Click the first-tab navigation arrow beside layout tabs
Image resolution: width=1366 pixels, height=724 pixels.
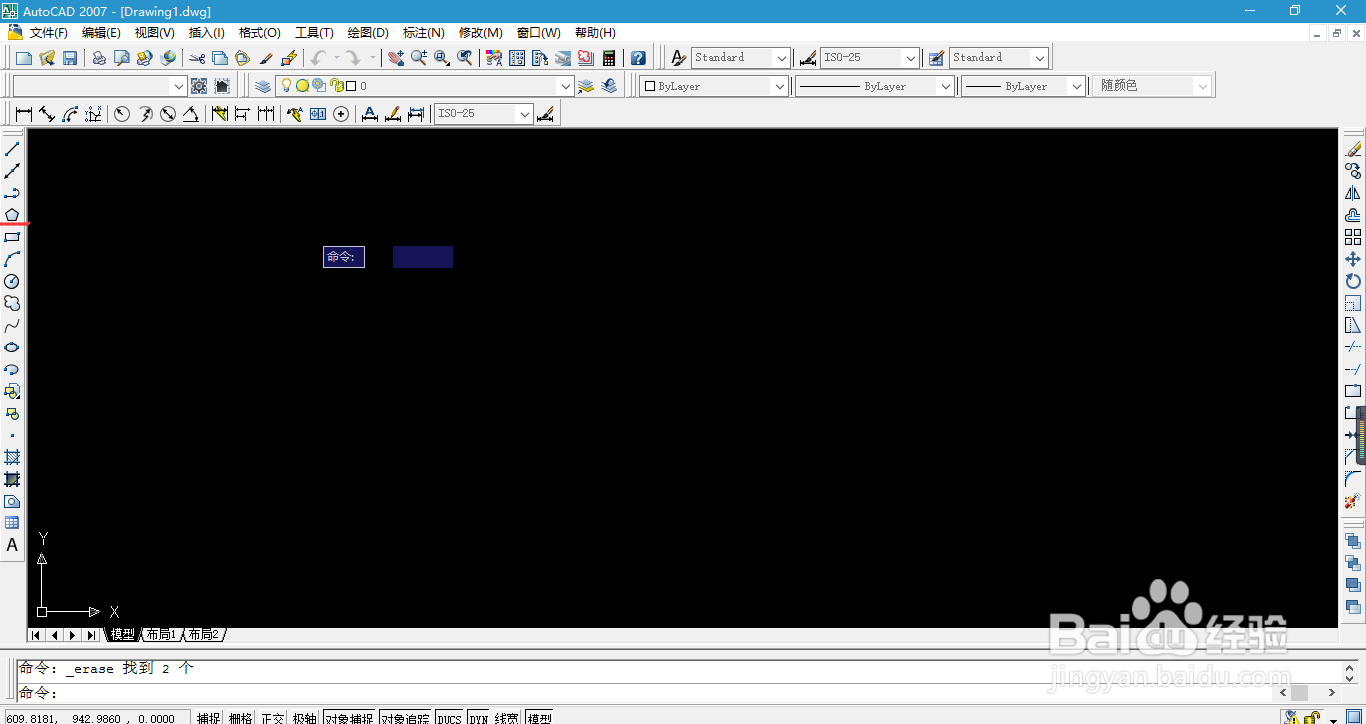point(36,635)
